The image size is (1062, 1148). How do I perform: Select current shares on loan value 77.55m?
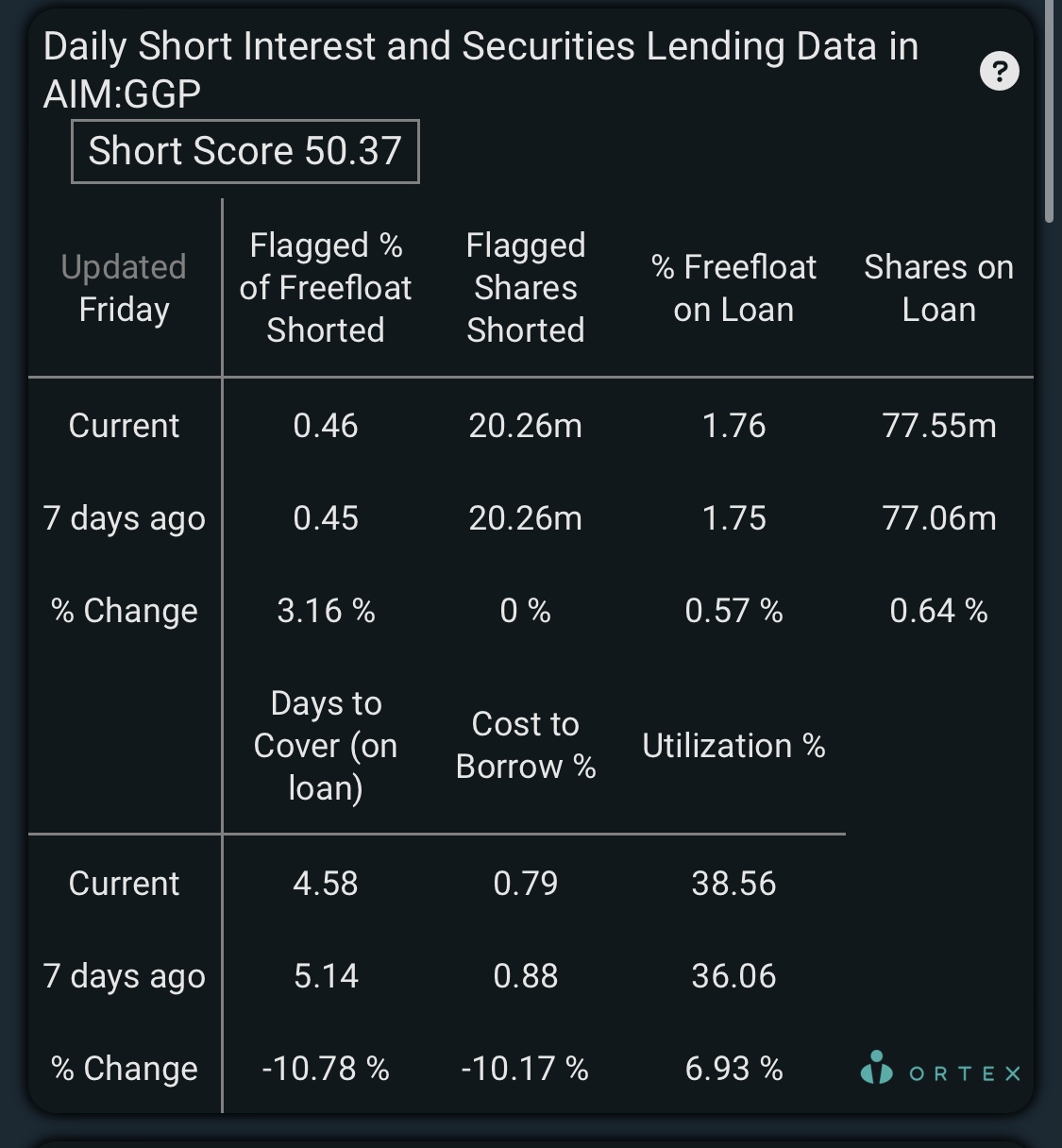939,426
